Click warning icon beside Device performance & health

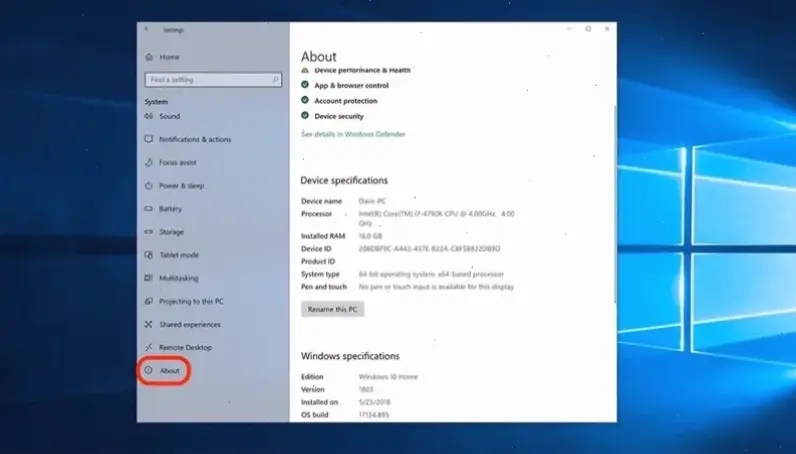pos(305,70)
